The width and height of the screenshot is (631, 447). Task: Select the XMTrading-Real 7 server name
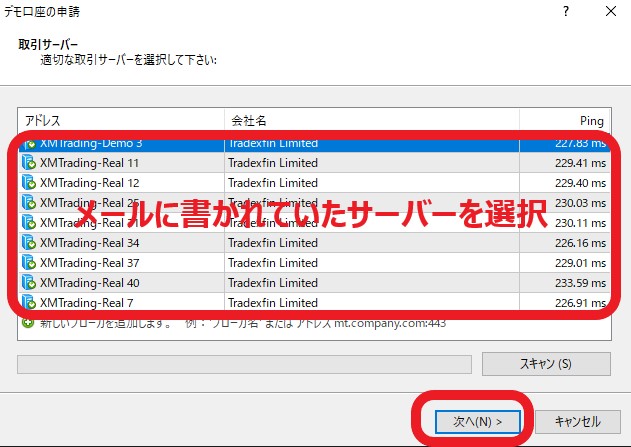click(87, 303)
